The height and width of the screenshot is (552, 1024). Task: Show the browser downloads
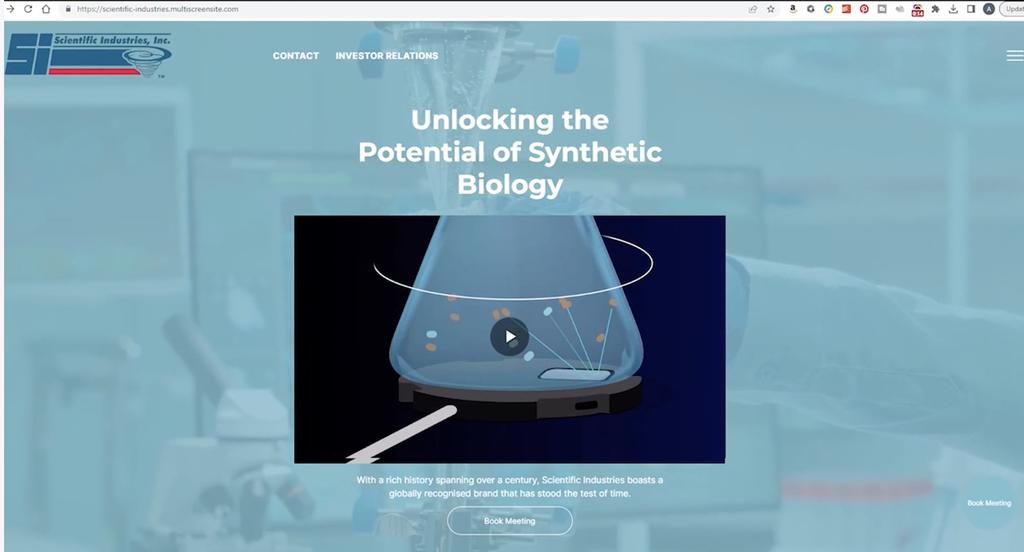click(953, 9)
